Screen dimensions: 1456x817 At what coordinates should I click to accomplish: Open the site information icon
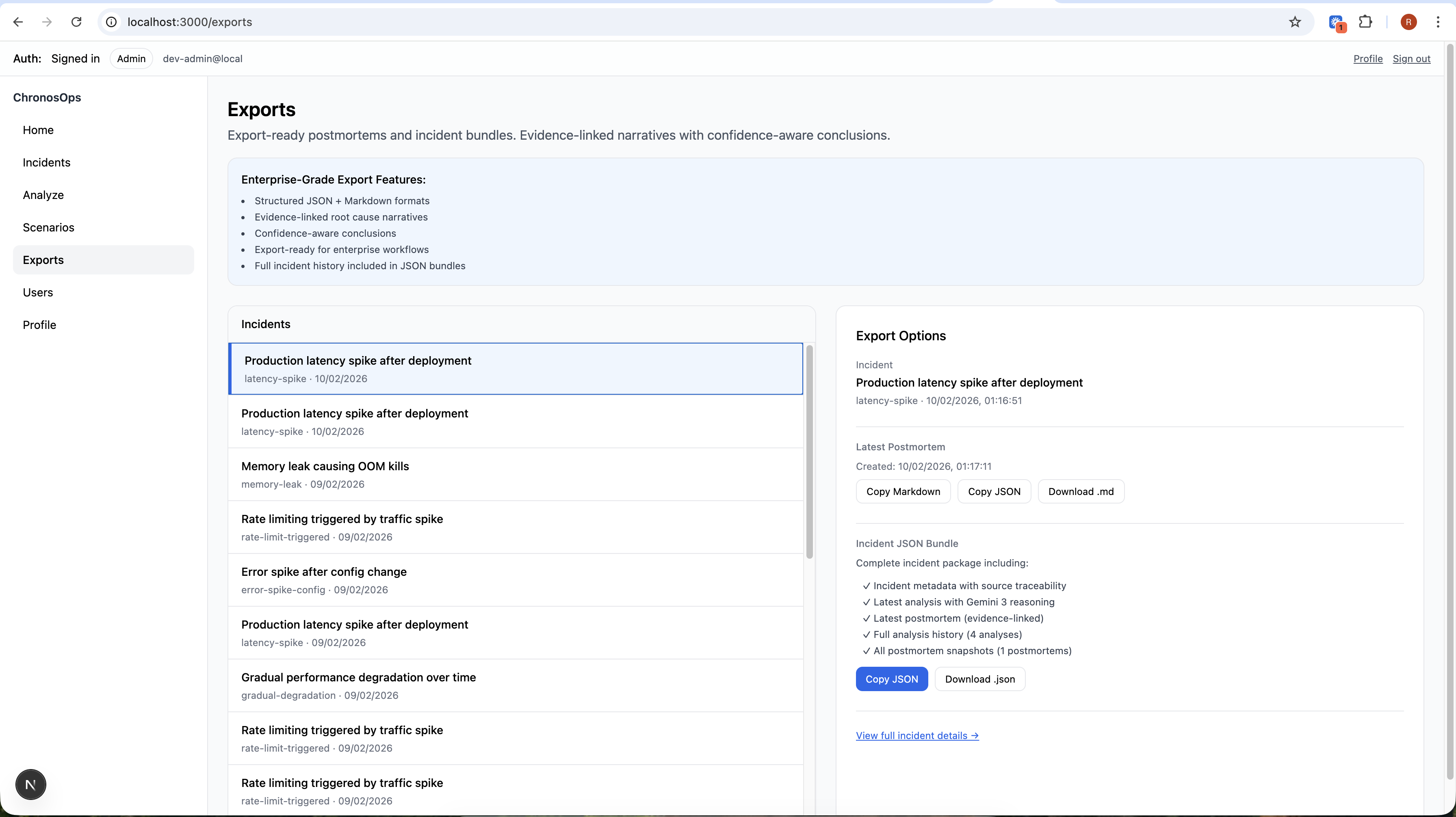112,22
